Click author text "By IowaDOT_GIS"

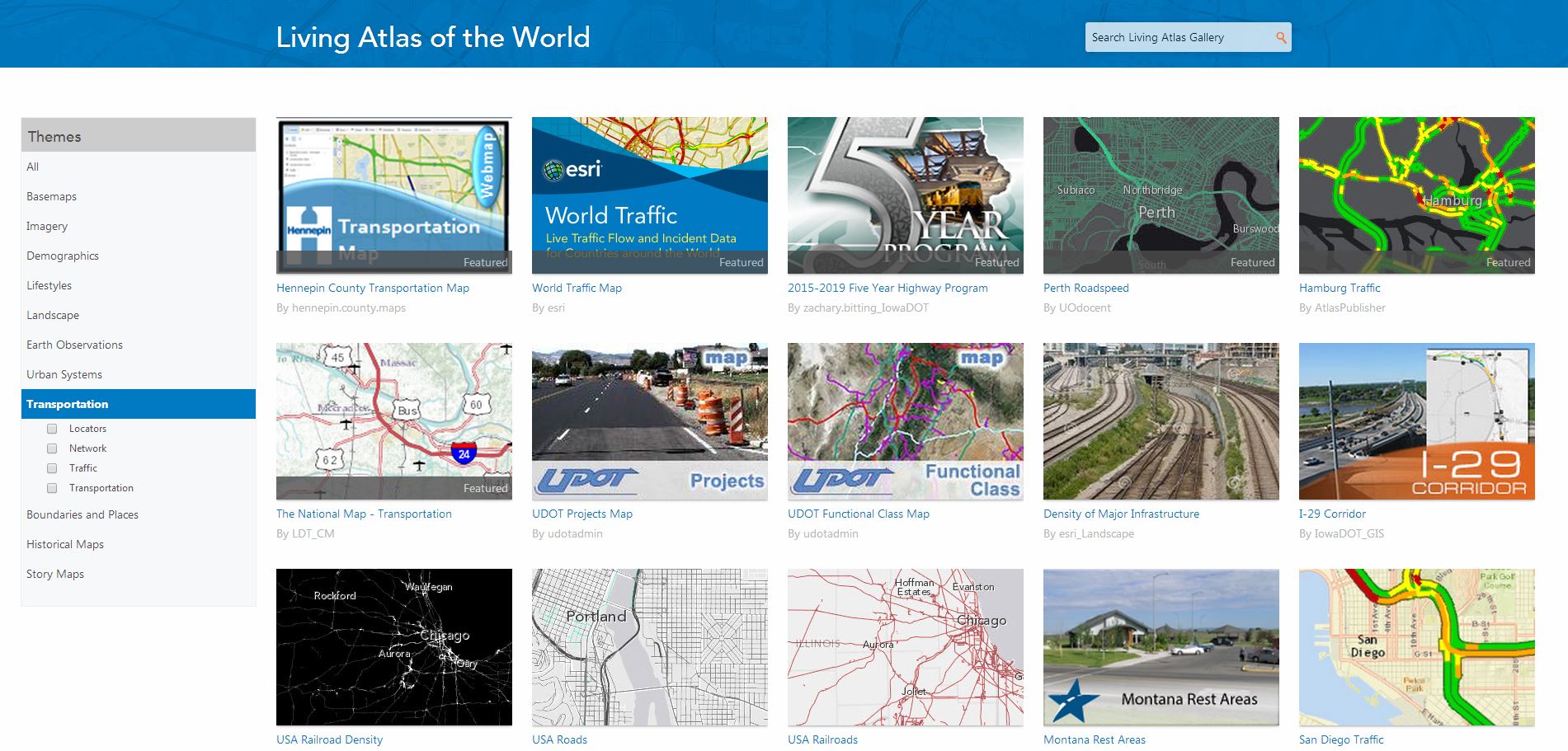pos(1341,533)
